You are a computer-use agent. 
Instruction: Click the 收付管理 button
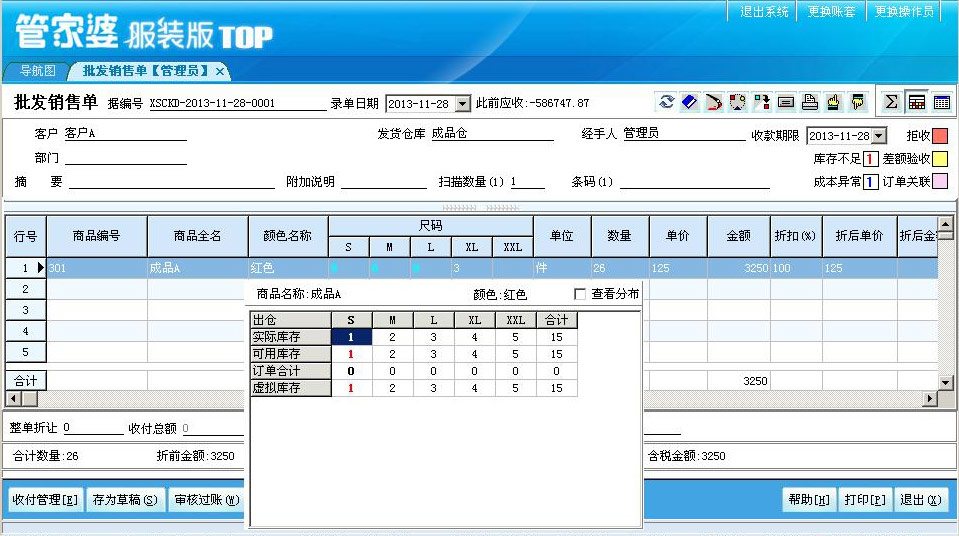pyautogui.click(x=45, y=500)
